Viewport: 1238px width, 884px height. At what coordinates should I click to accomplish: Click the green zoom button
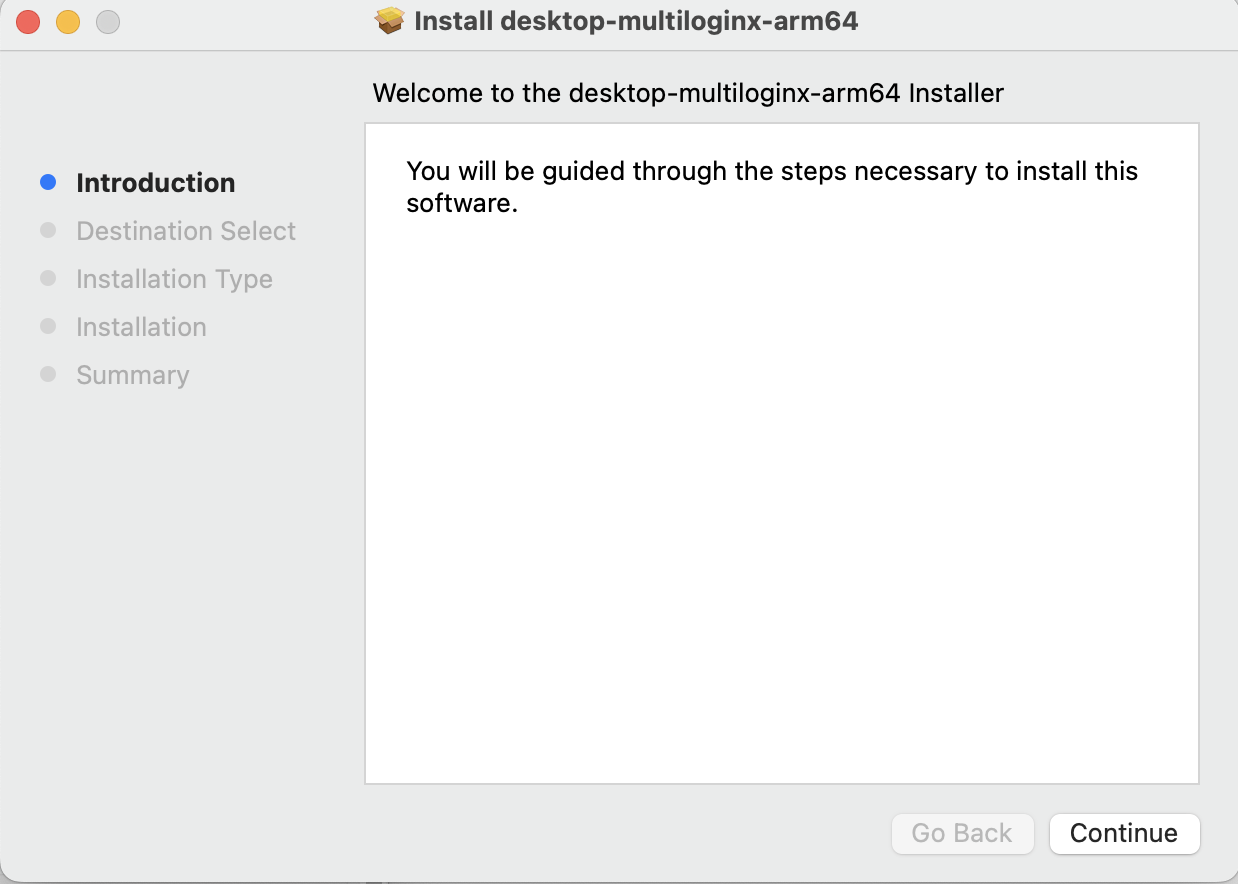(107, 21)
